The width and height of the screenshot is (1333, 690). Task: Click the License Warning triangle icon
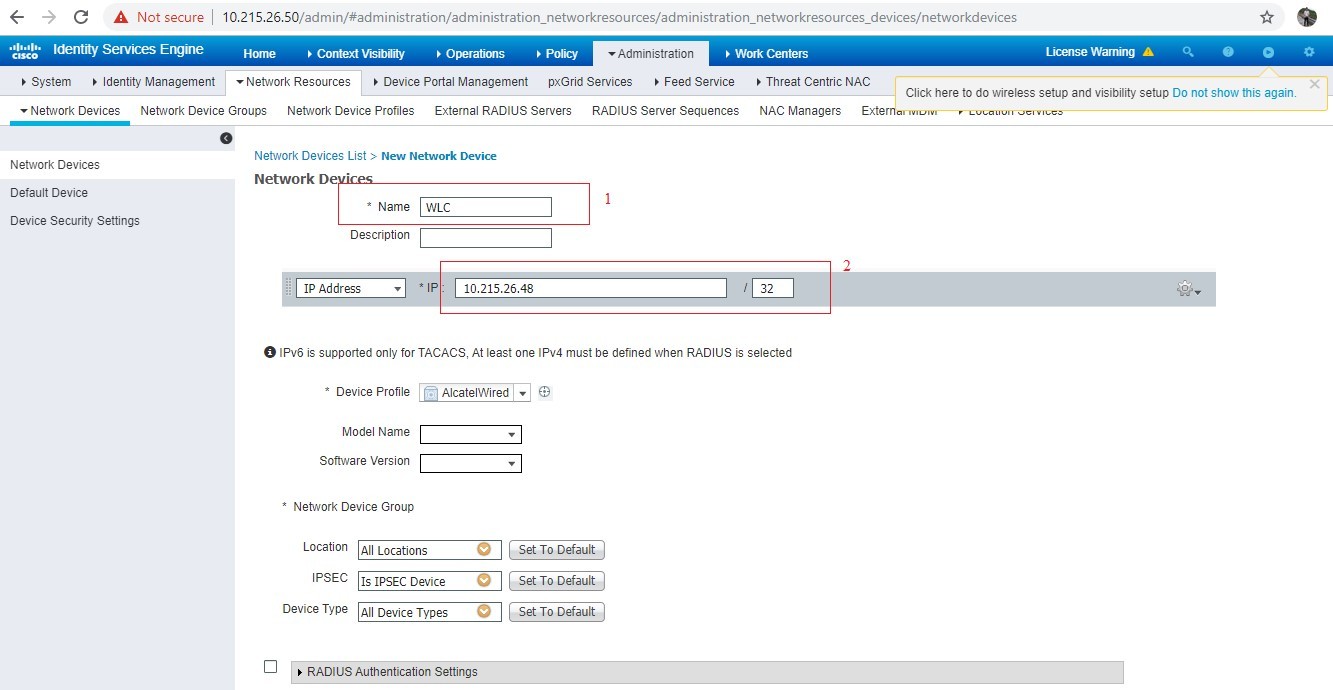(1148, 52)
